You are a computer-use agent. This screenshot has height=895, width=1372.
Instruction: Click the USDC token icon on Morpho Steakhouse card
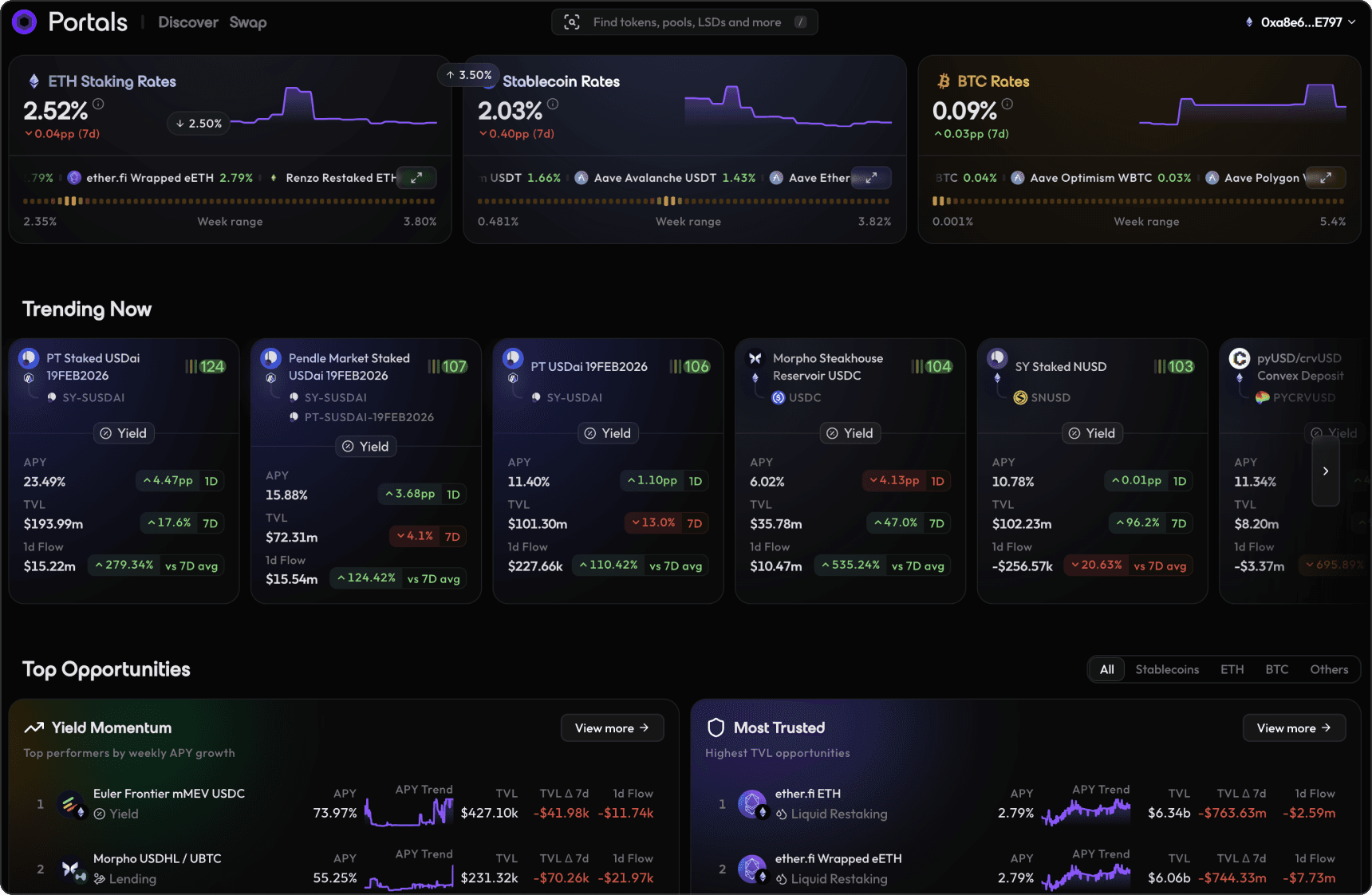click(x=779, y=397)
